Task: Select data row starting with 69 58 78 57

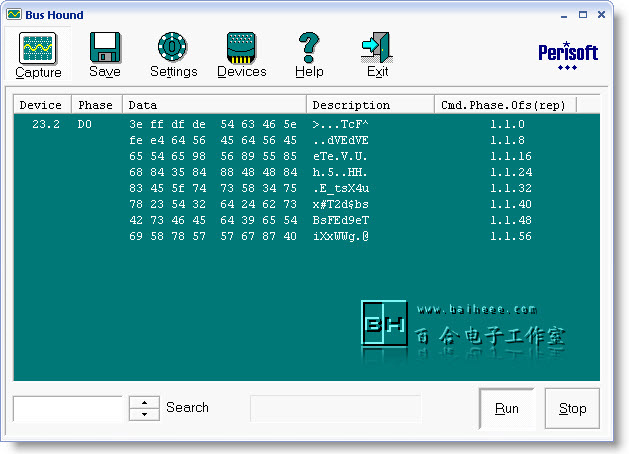Action: point(213,237)
